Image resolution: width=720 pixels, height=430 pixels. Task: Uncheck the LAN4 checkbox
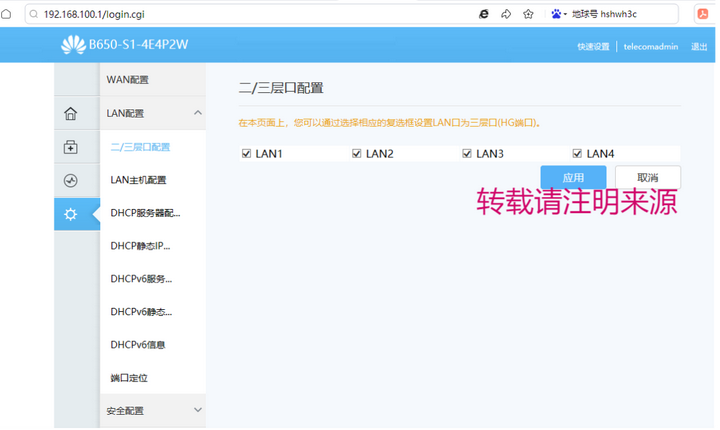(x=577, y=153)
